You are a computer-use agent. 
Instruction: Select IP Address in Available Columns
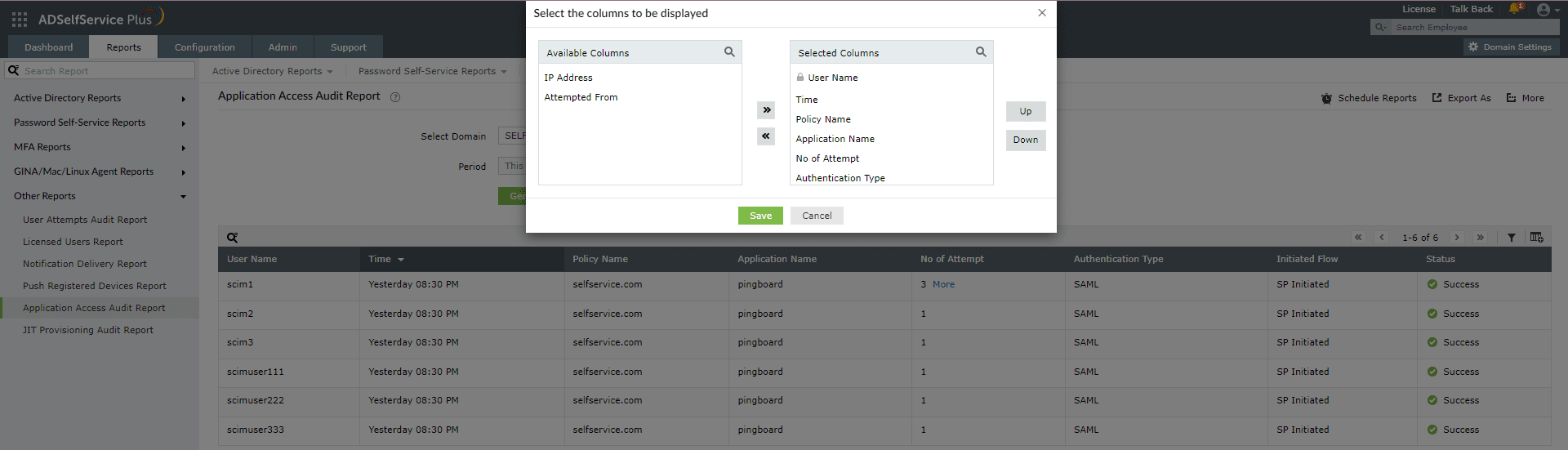568,78
